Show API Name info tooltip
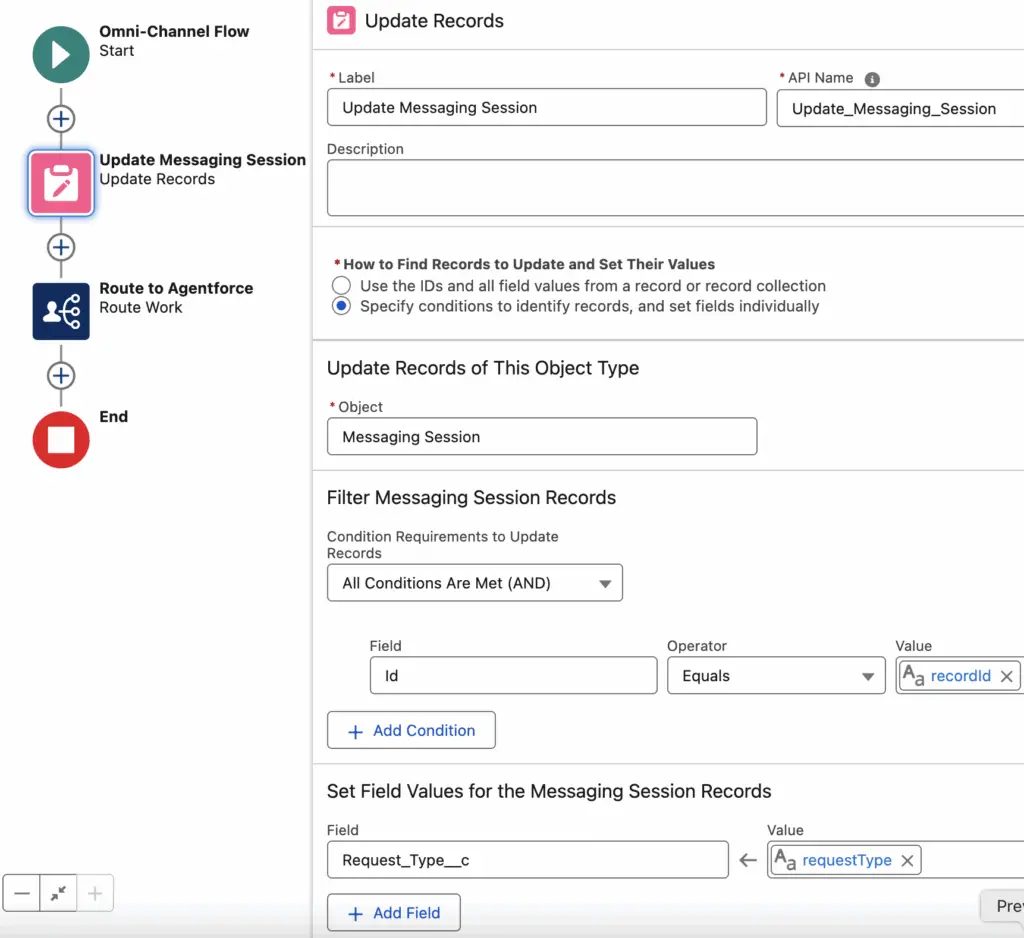This screenshot has width=1024, height=938. tap(872, 79)
